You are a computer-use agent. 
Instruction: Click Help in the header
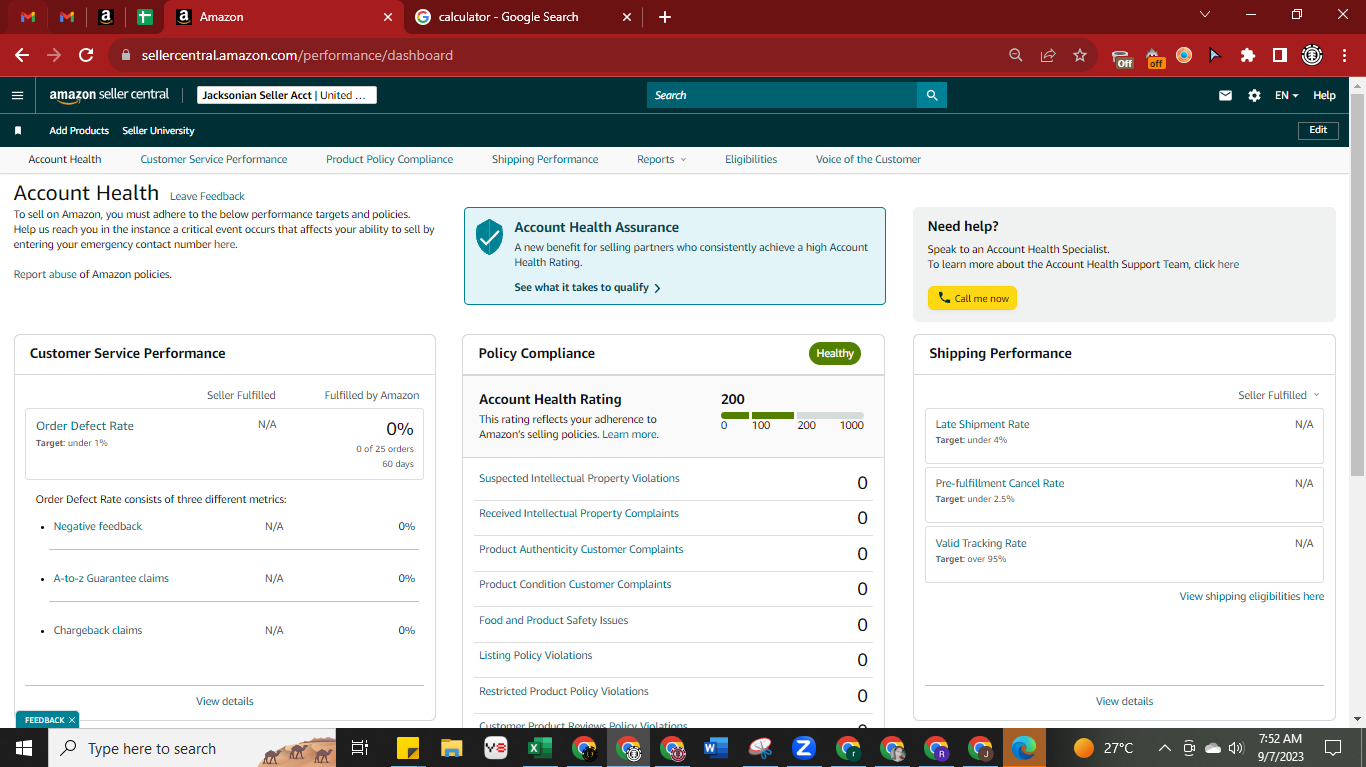(1324, 96)
